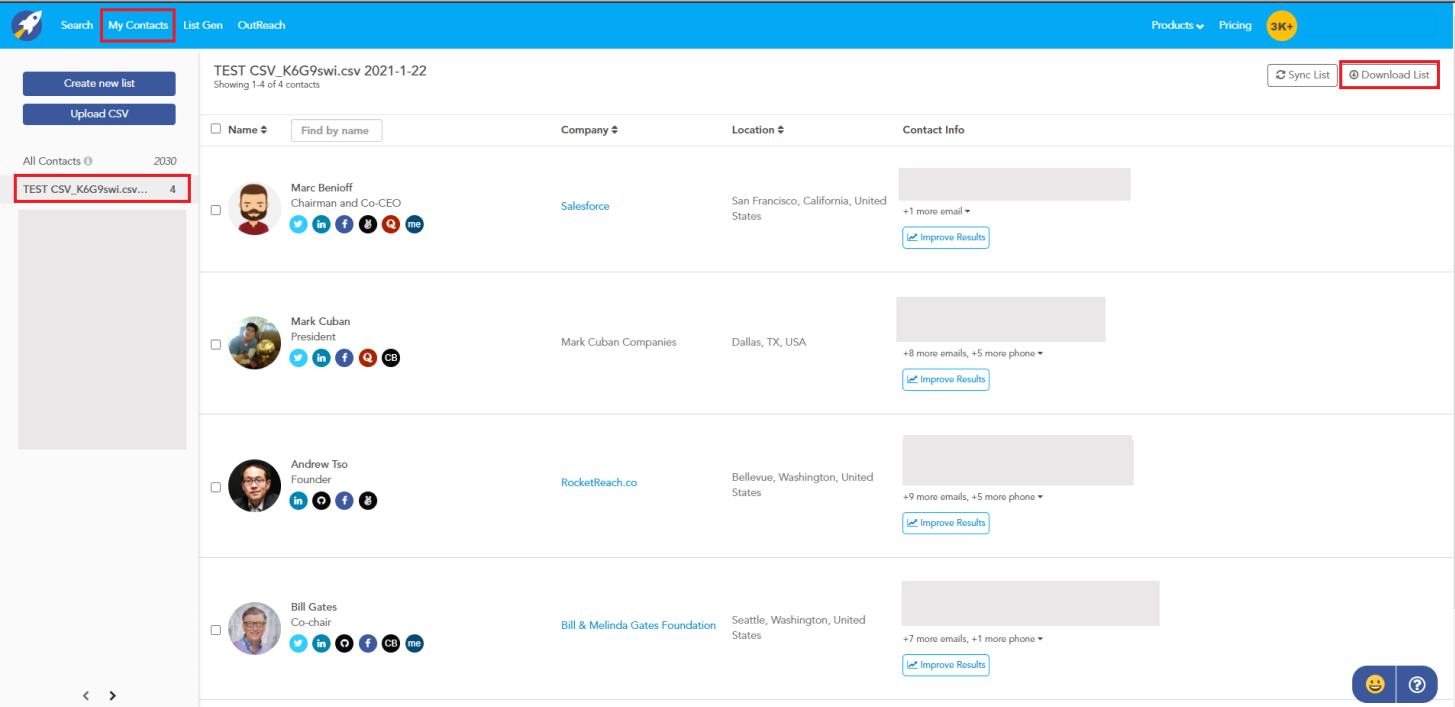Sort contacts by the Name column
This screenshot has height=707, width=1455.
click(247, 130)
